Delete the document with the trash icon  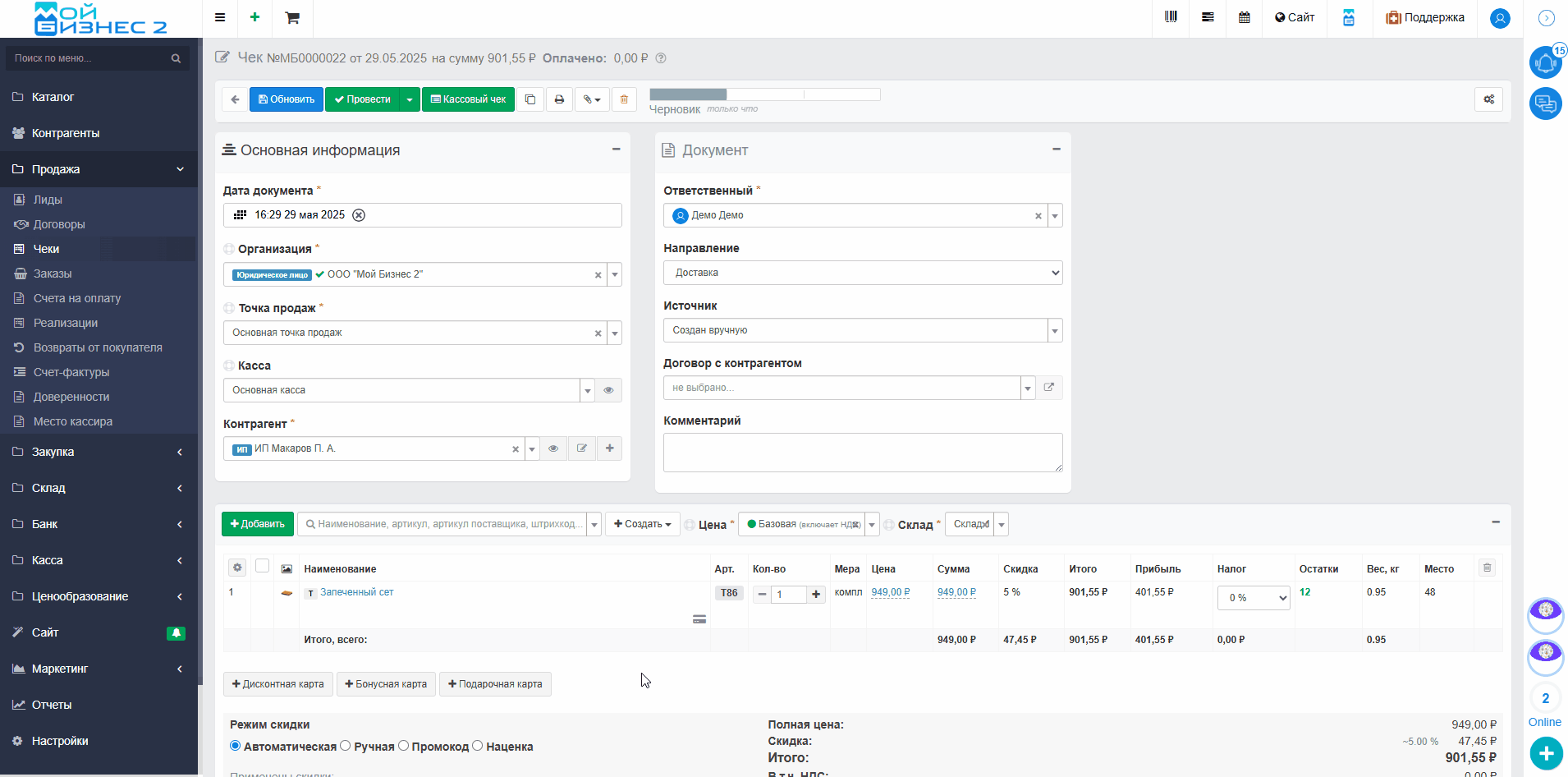(624, 99)
